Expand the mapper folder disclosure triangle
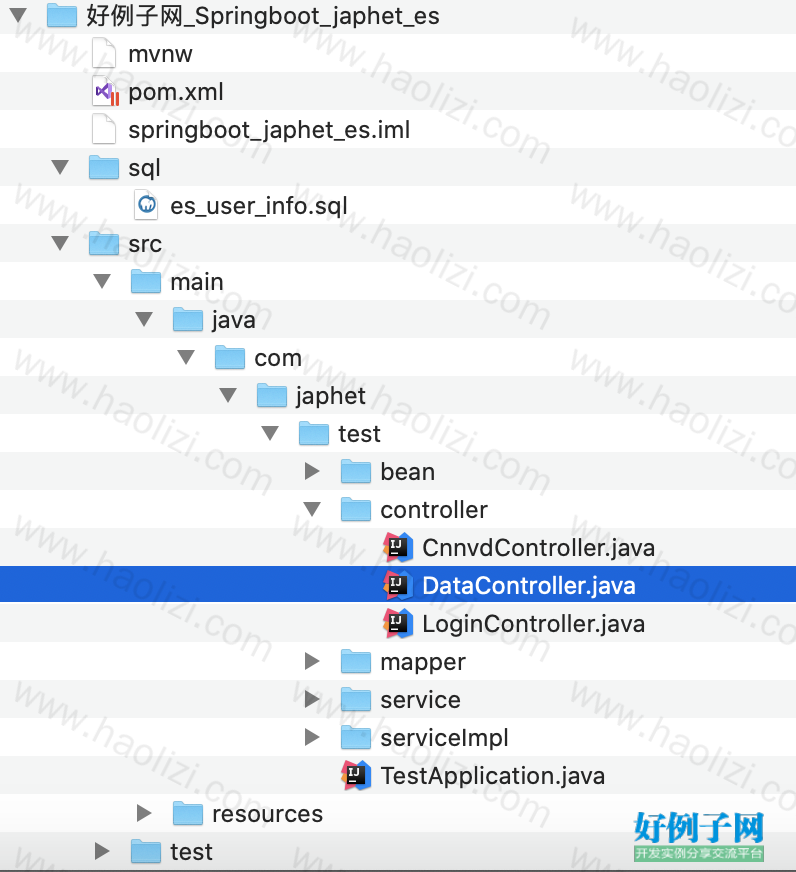This screenshot has width=796, height=872. 312,661
